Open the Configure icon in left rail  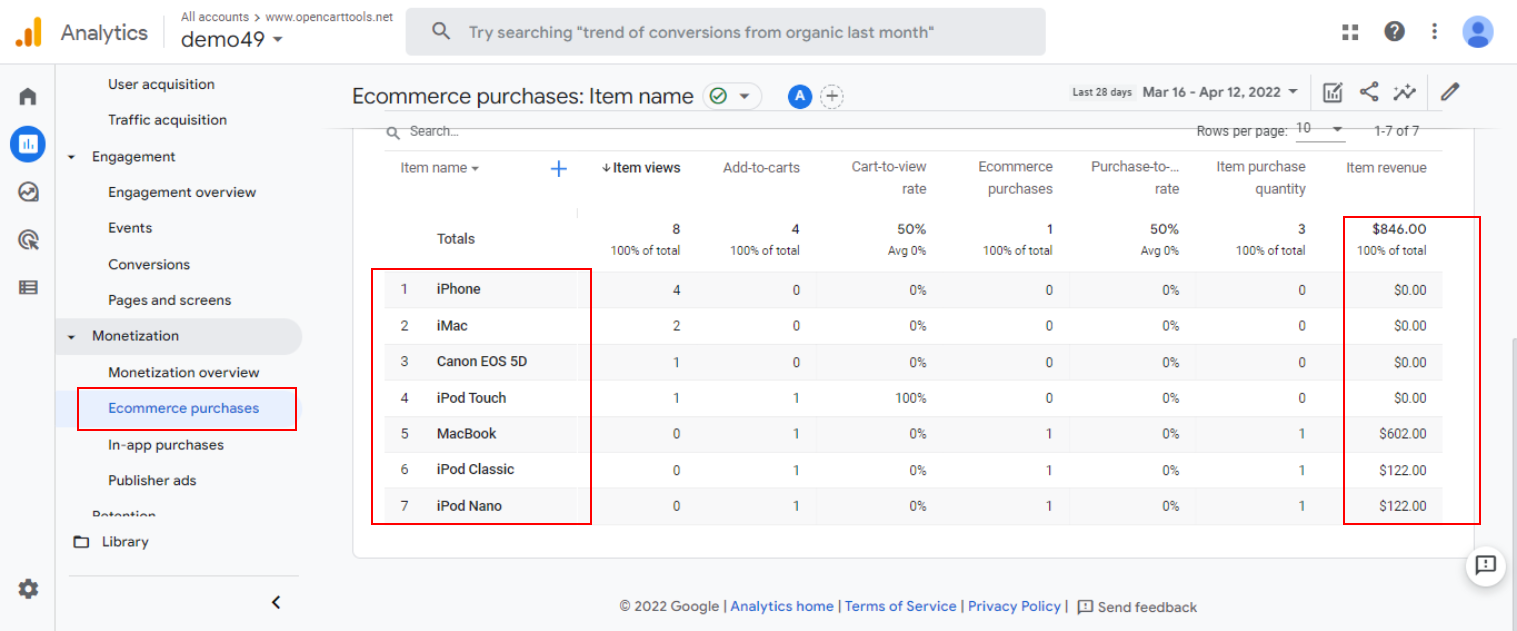tap(28, 287)
